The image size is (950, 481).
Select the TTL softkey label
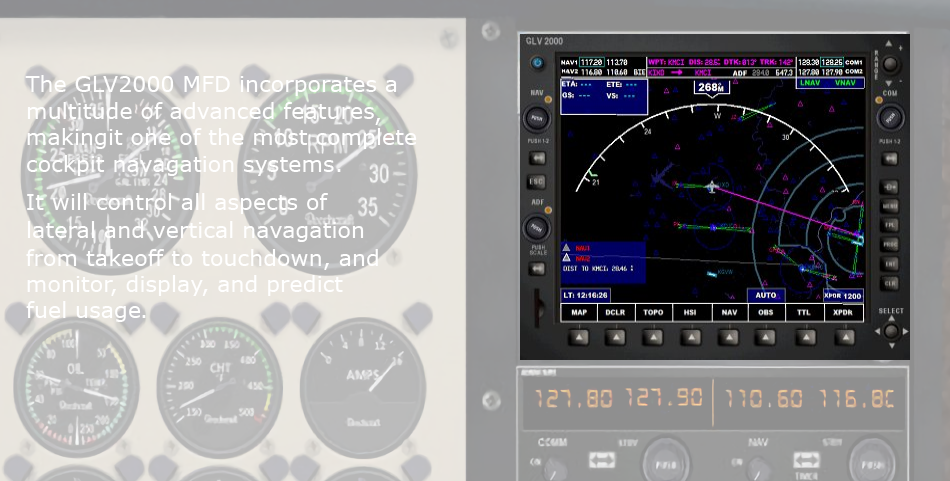click(805, 313)
